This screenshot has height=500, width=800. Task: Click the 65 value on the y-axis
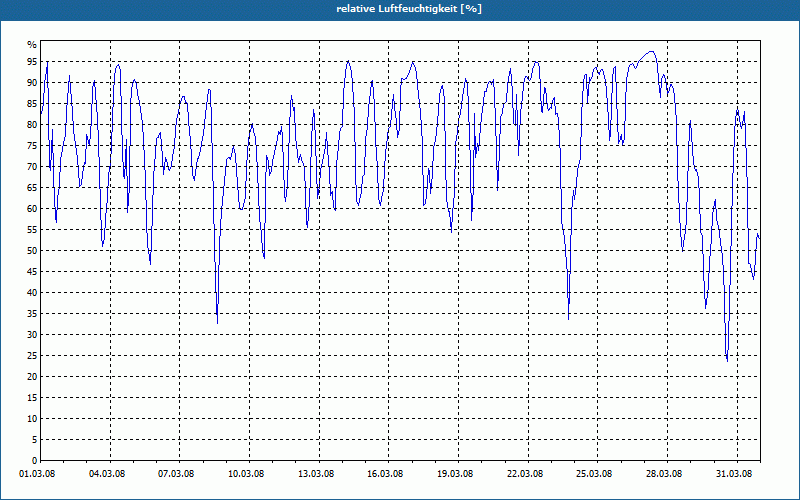point(32,188)
